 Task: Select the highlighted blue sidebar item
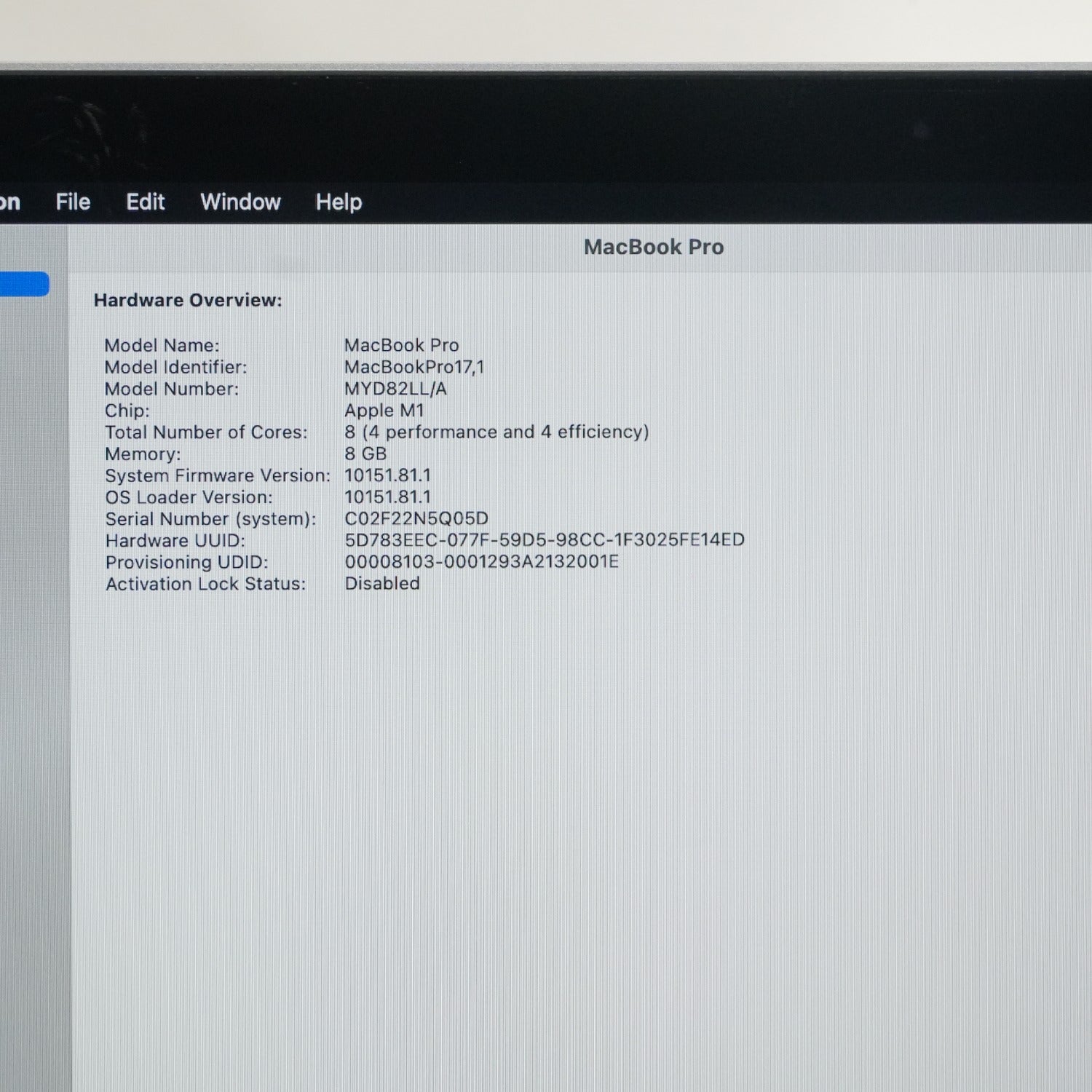click(24, 284)
